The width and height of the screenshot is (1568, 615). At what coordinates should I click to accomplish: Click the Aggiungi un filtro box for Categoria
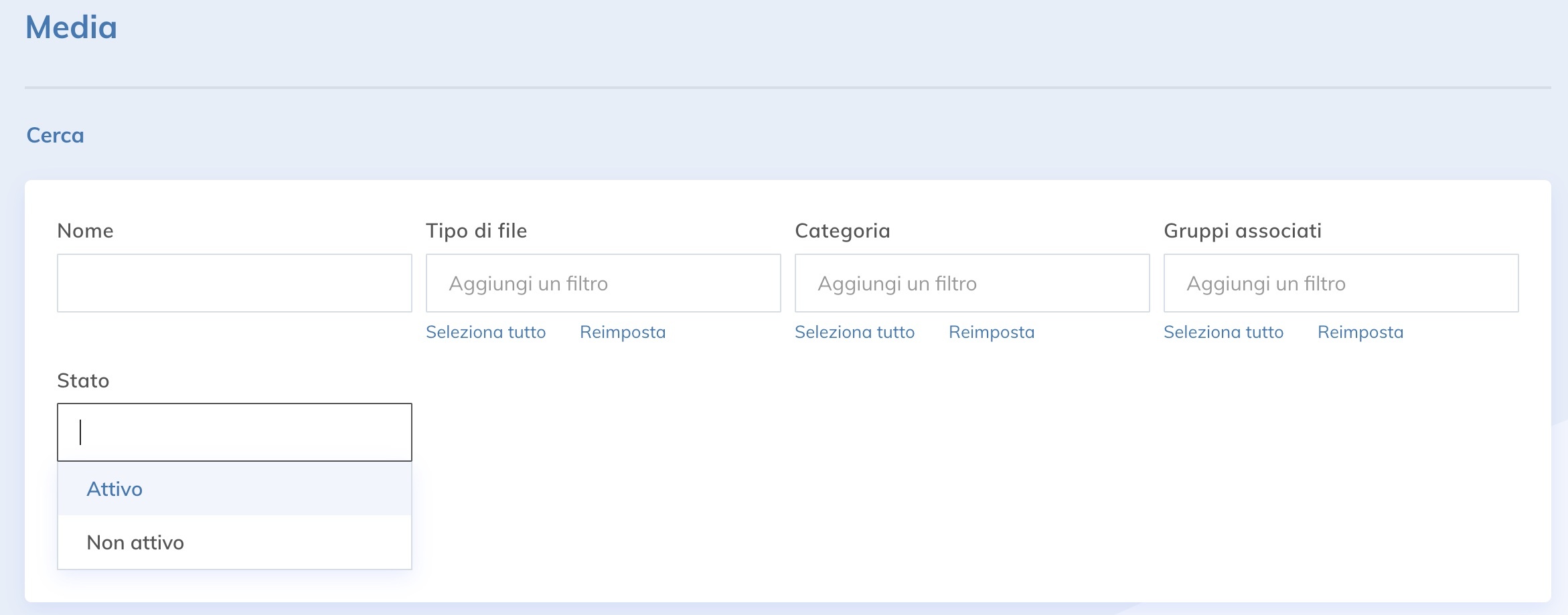971,282
